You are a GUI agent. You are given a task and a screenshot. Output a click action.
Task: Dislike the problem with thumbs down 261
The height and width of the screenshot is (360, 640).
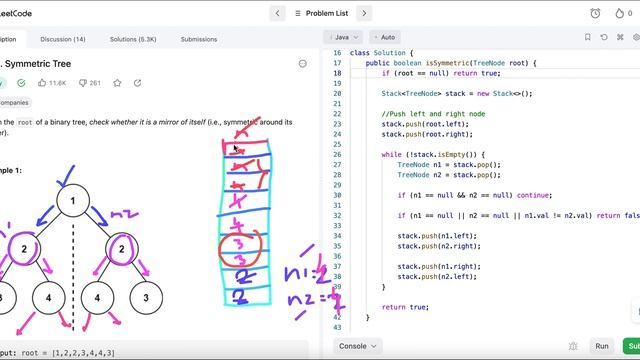pos(89,83)
